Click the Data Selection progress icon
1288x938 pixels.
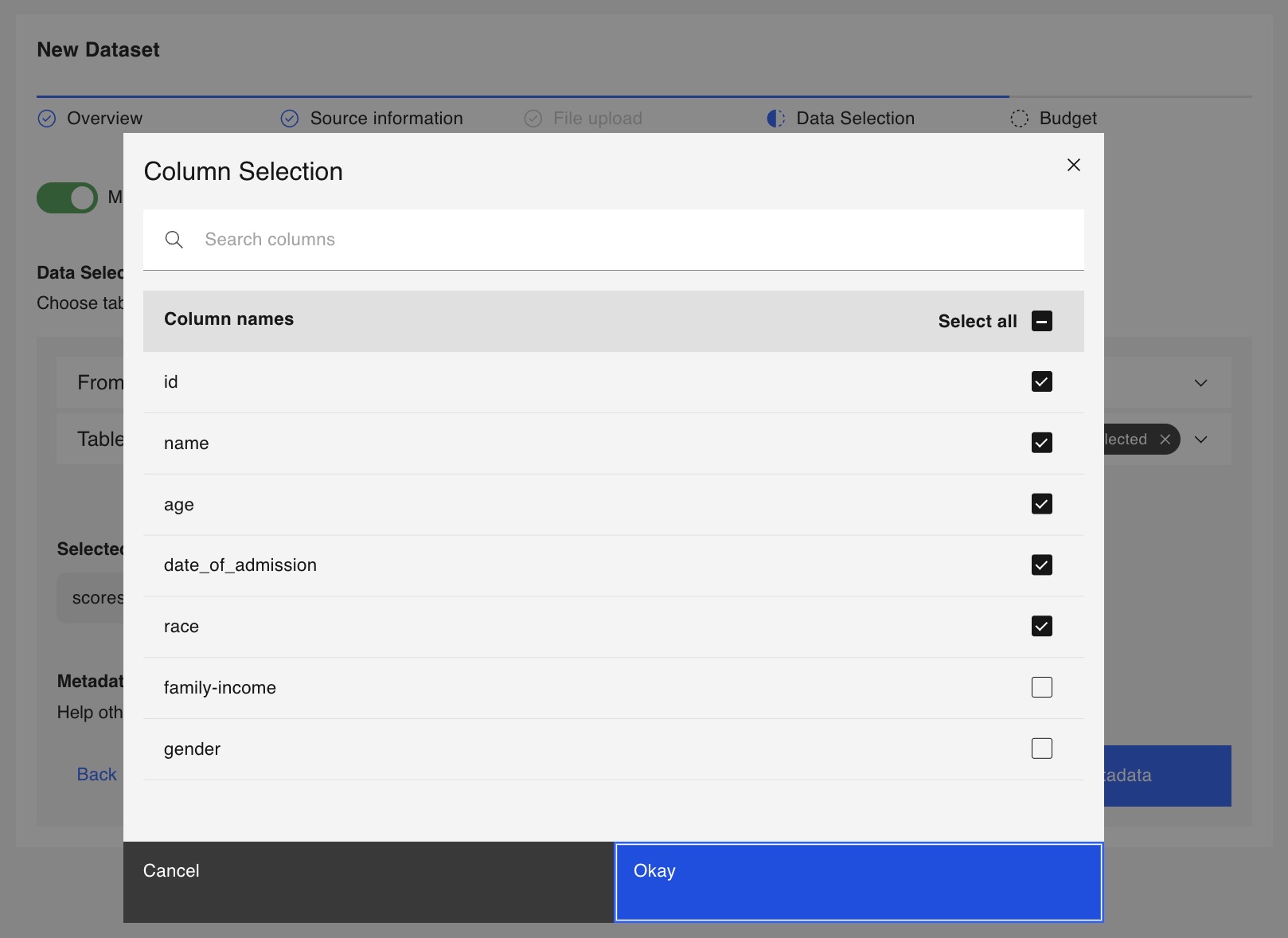click(776, 119)
